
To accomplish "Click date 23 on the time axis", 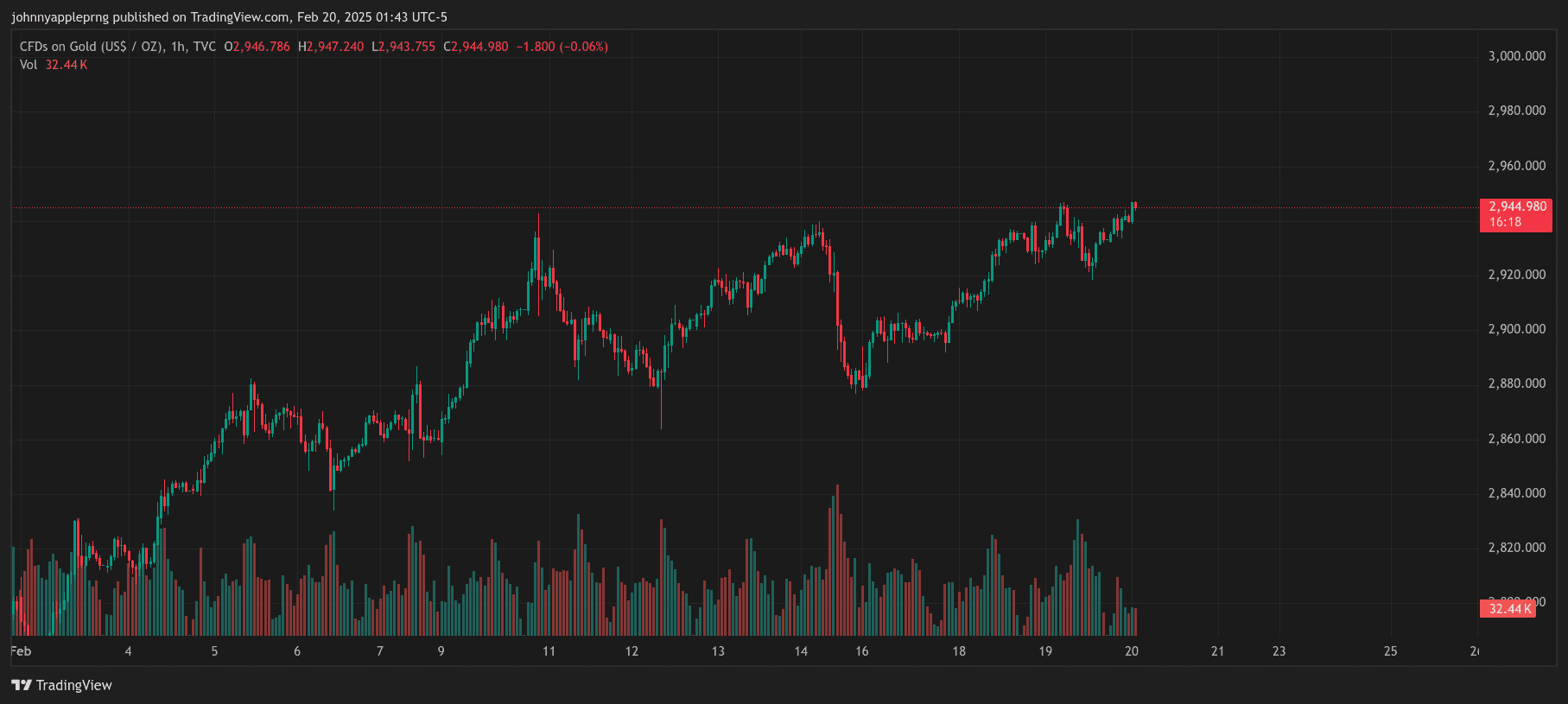I will (1279, 651).
